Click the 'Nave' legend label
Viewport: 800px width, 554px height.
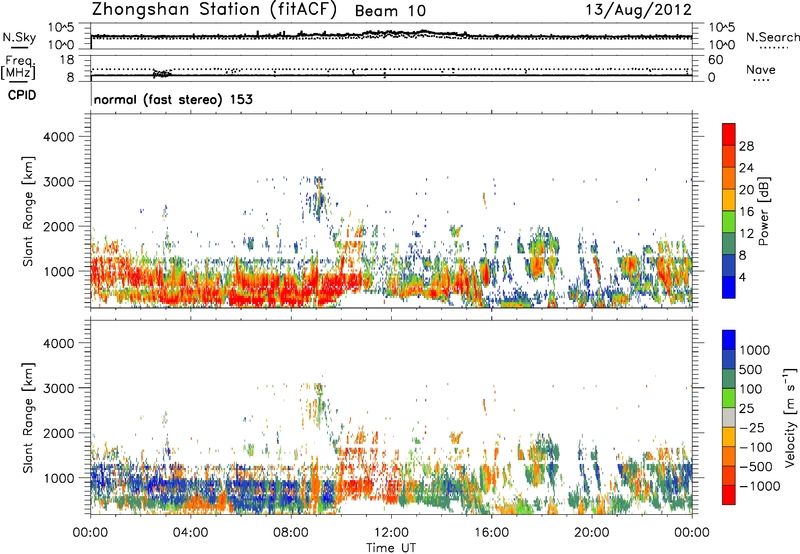pyautogui.click(x=760, y=69)
